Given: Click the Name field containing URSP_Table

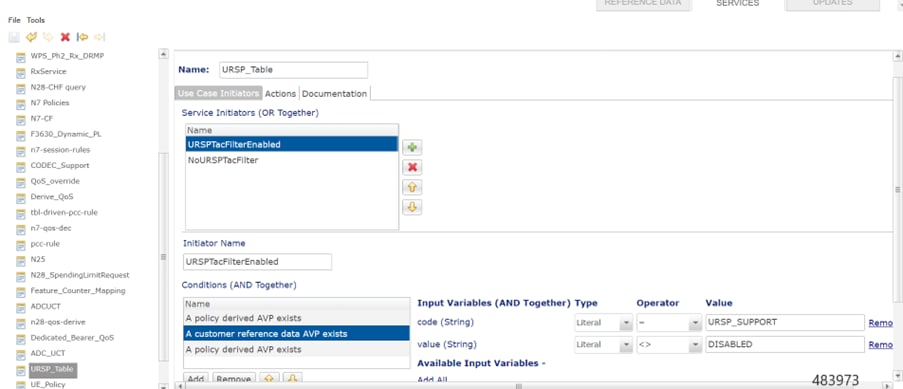Looking at the screenshot, I should click(293, 70).
